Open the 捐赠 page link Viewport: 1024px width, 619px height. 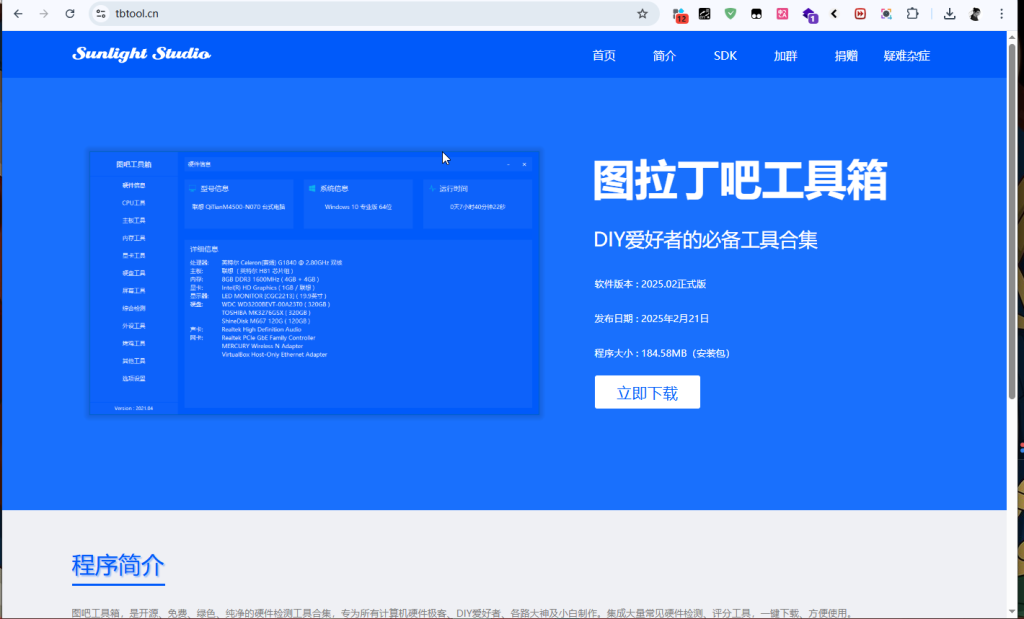(x=845, y=56)
